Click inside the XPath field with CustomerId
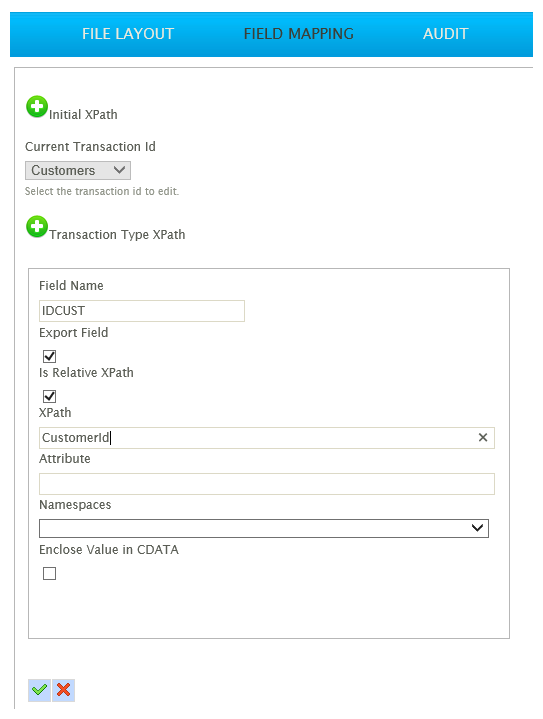The height and width of the screenshot is (719, 543). point(257,438)
